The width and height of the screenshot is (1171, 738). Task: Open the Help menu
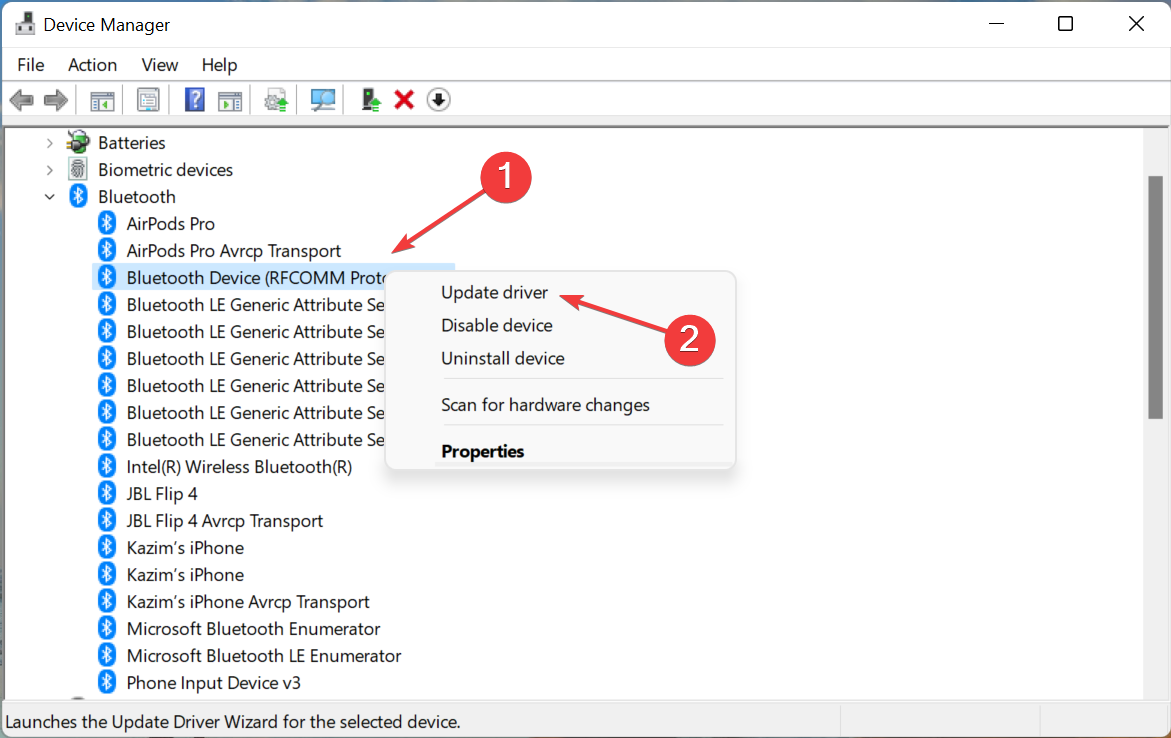point(219,65)
